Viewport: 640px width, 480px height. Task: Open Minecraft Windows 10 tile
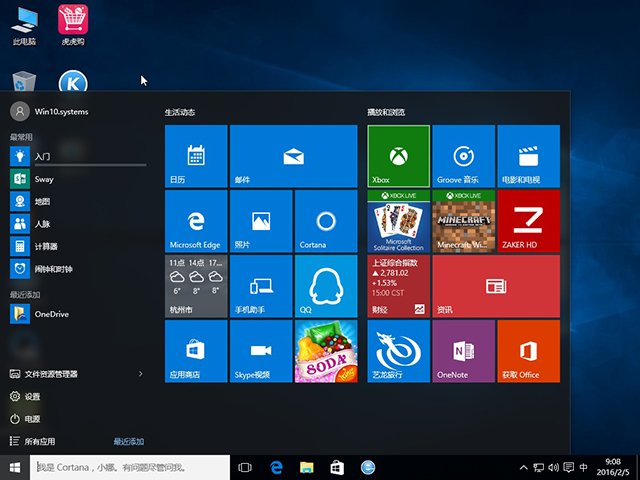[463, 221]
